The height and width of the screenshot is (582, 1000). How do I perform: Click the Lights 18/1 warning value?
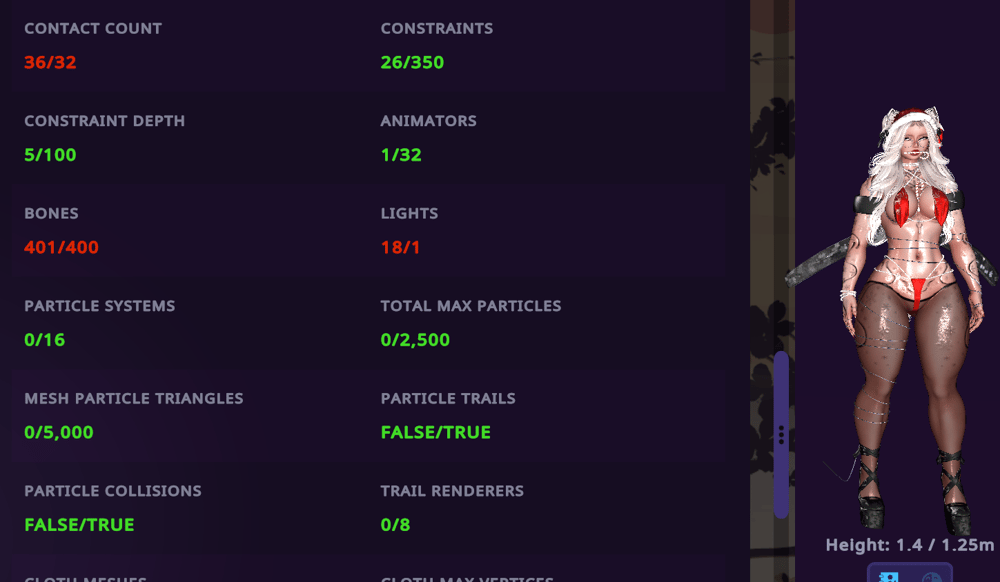400,247
